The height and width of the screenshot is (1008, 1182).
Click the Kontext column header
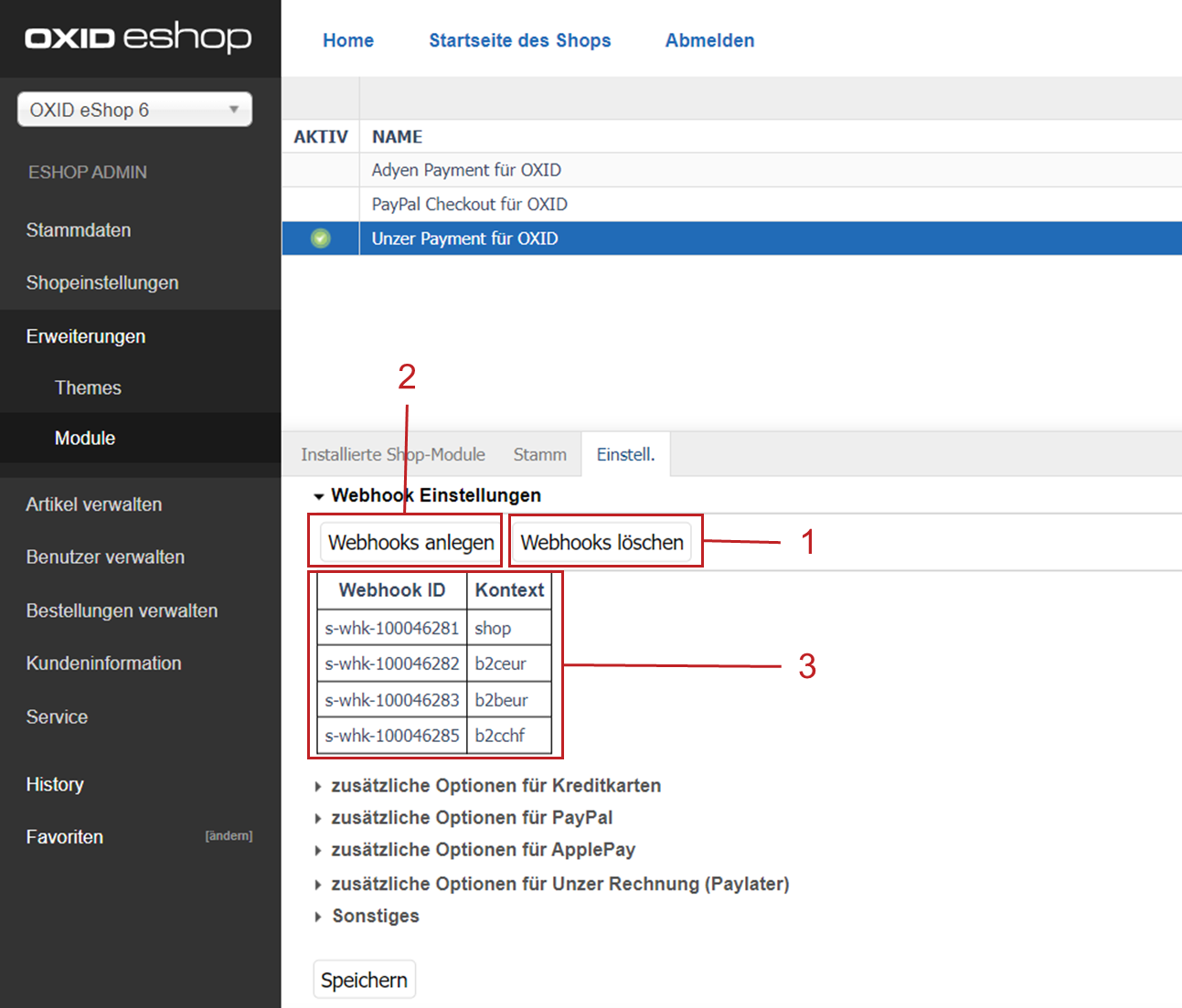[x=509, y=590]
